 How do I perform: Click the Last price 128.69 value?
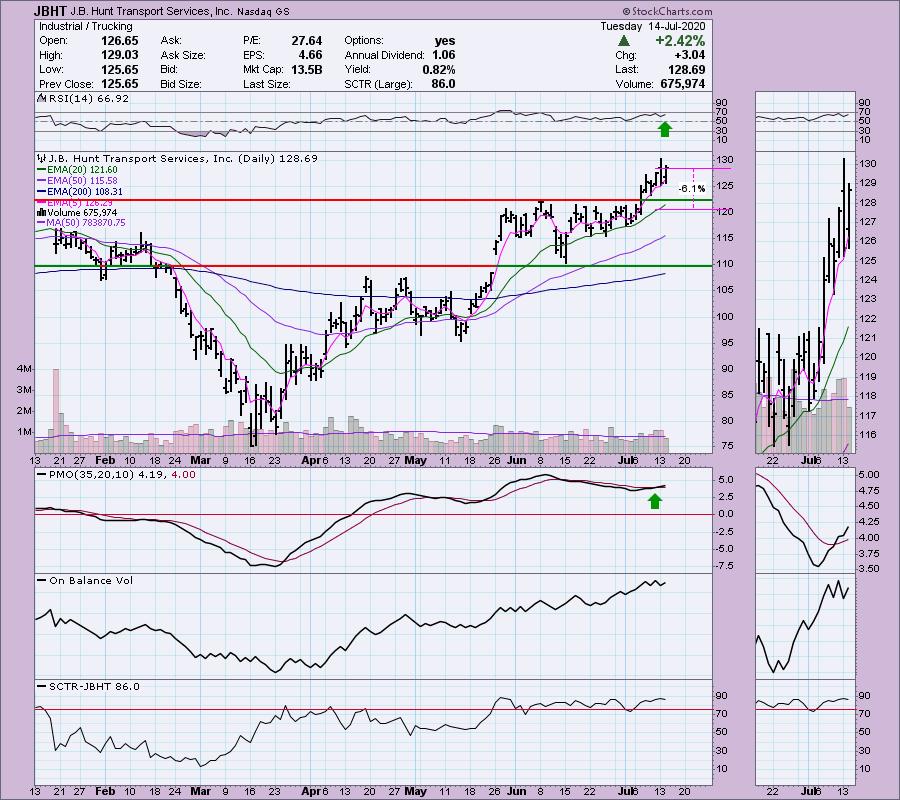[x=686, y=69]
